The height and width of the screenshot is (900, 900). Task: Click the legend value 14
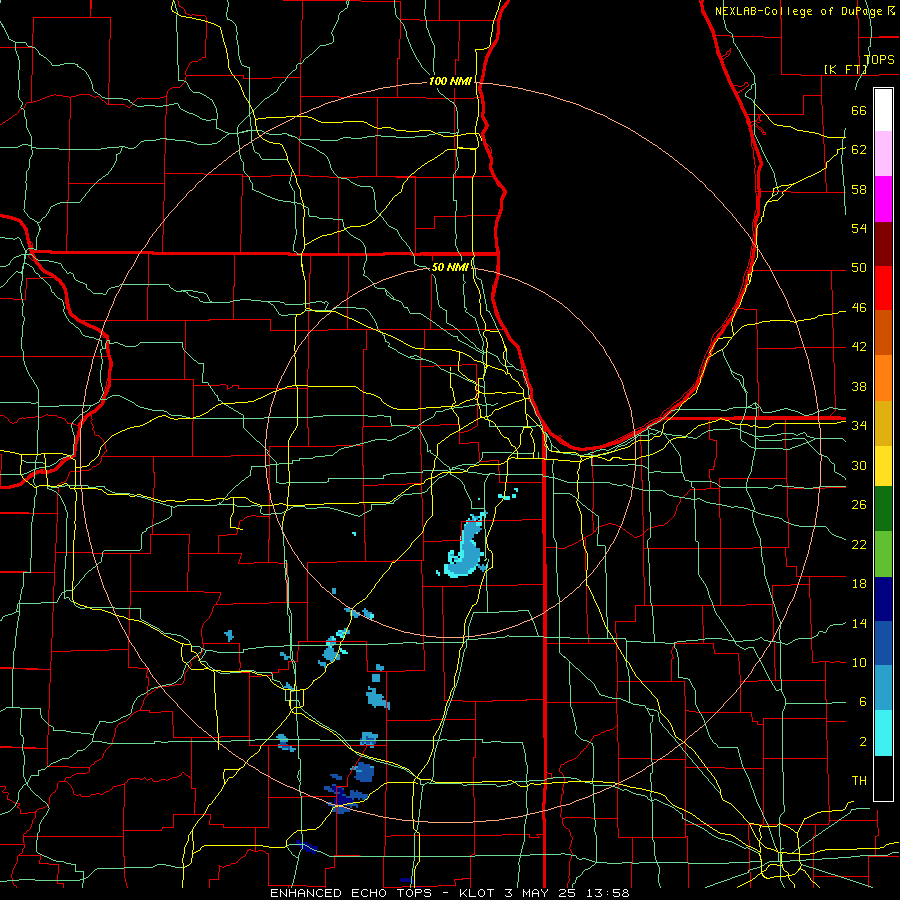coord(859,623)
